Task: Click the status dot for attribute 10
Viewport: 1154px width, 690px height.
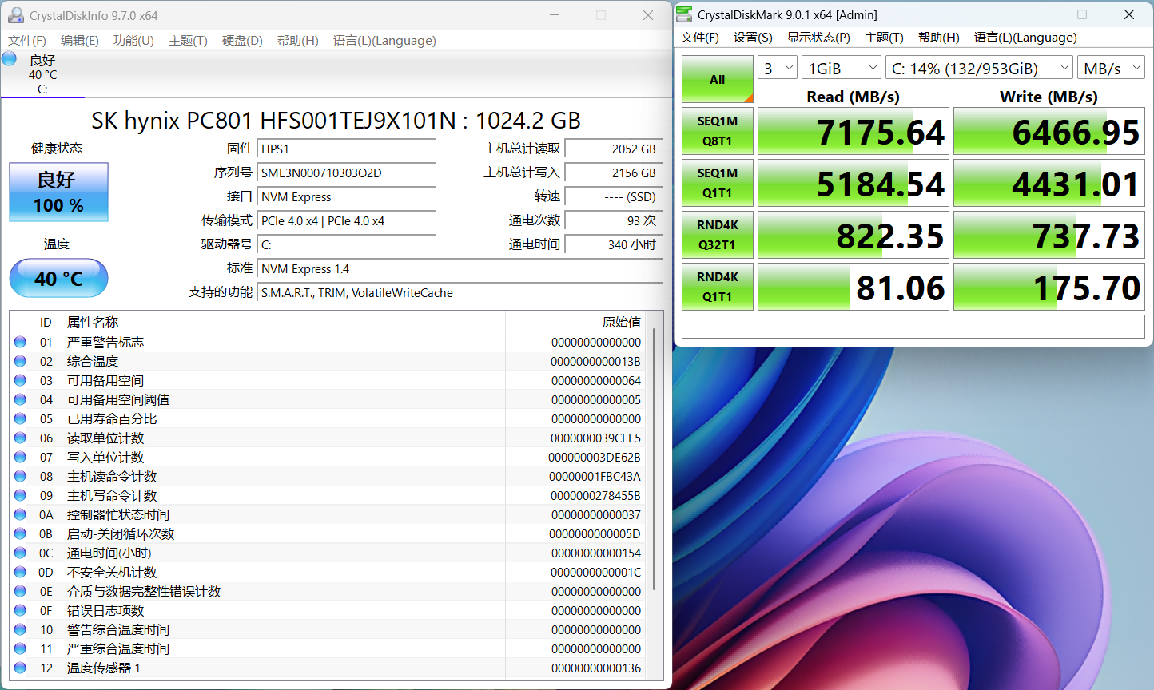Action: [x=20, y=630]
